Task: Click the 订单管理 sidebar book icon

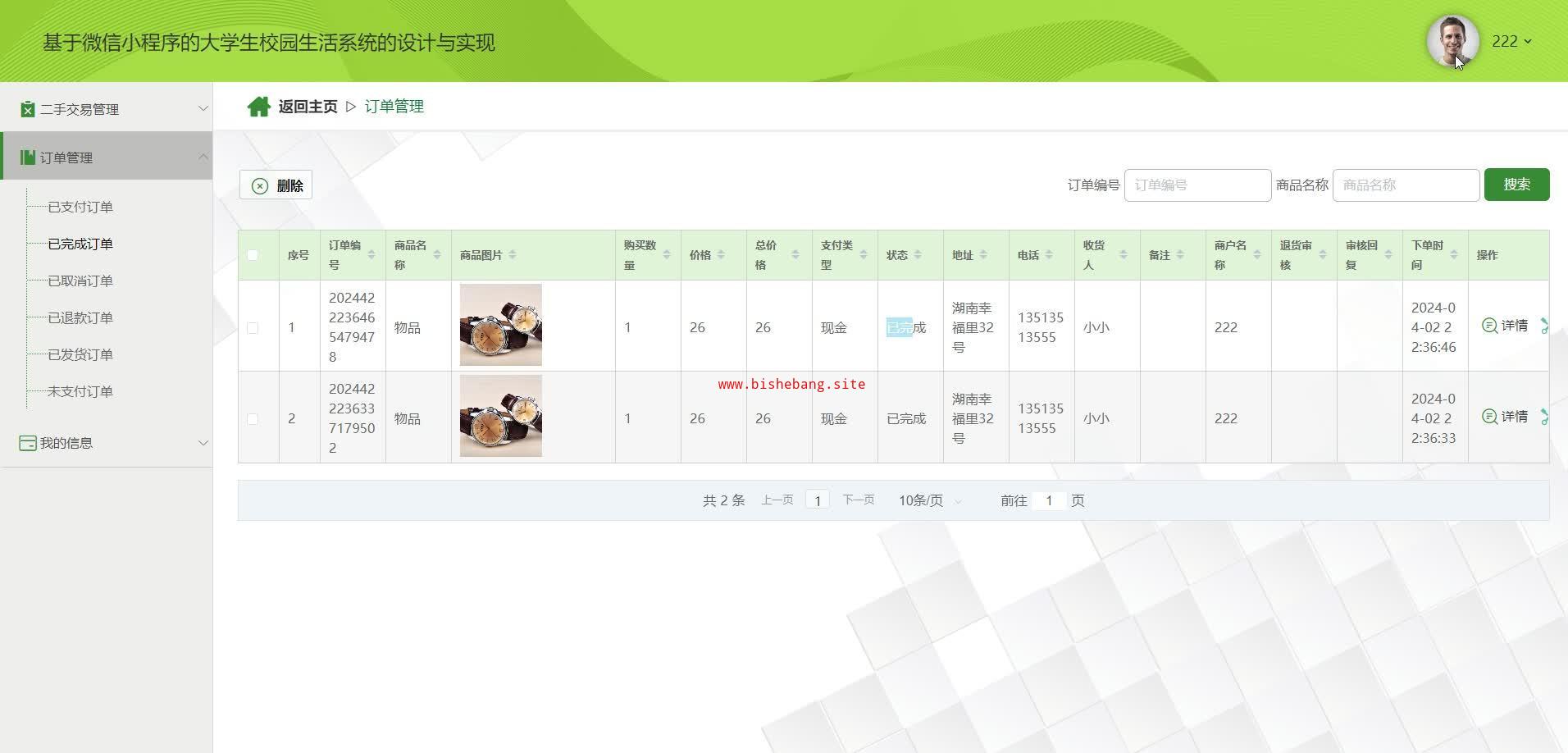Action: coord(28,157)
